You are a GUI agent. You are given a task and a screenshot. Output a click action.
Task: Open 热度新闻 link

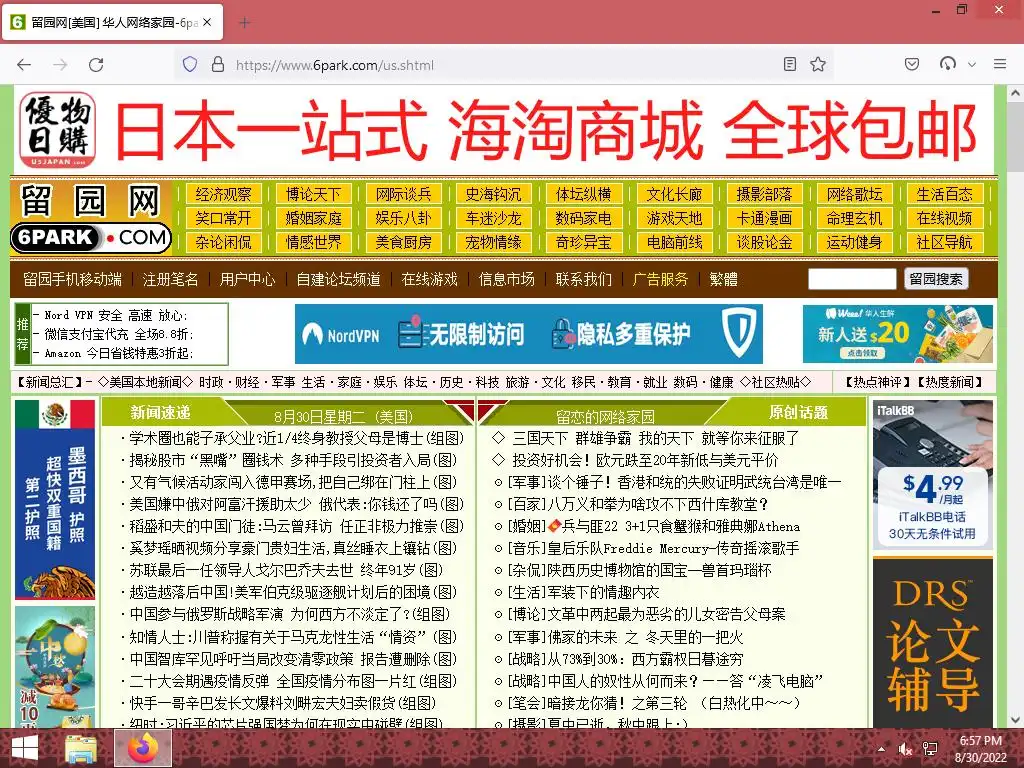click(950, 382)
